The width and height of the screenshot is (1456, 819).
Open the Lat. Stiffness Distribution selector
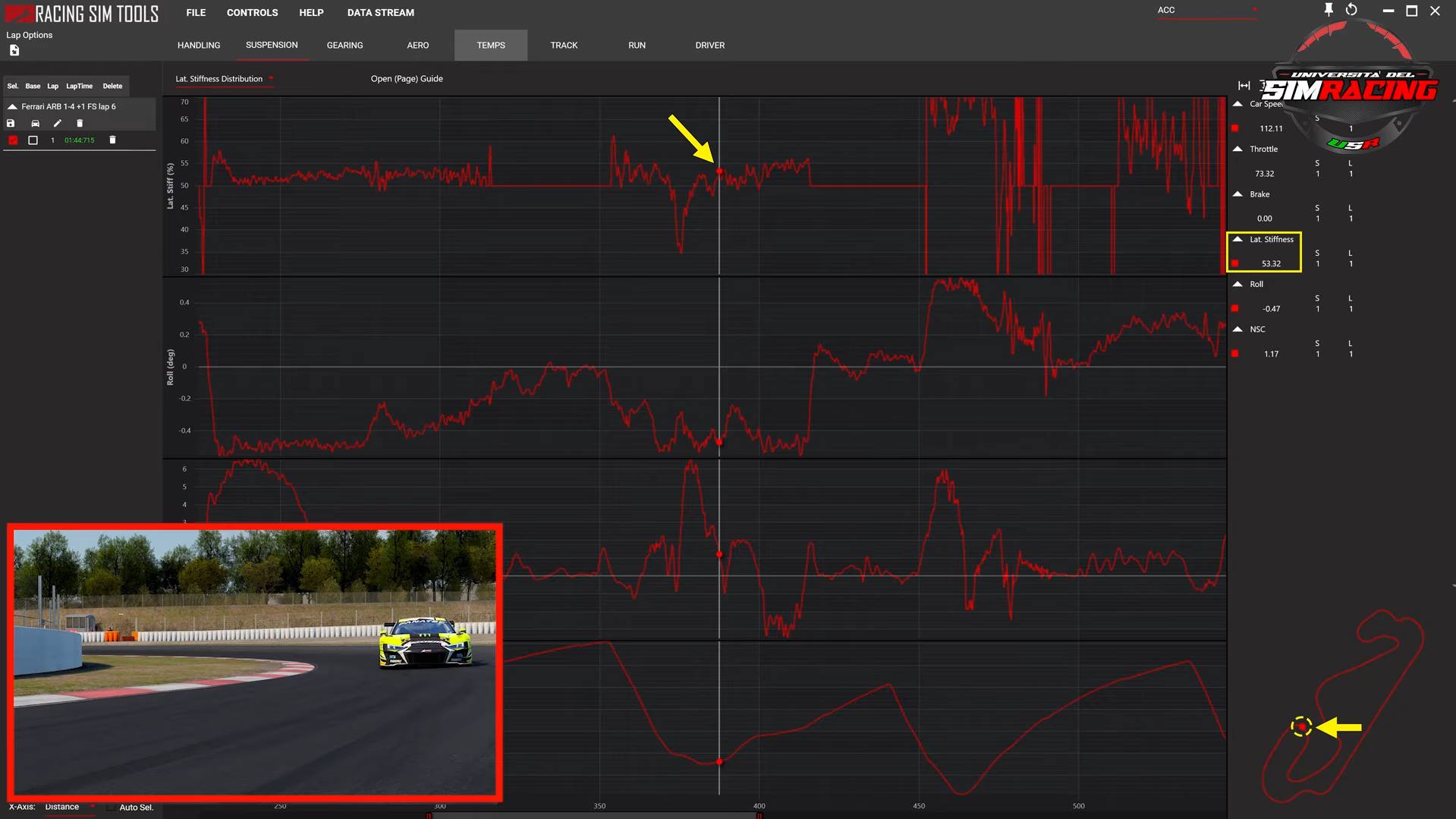[220, 78]
